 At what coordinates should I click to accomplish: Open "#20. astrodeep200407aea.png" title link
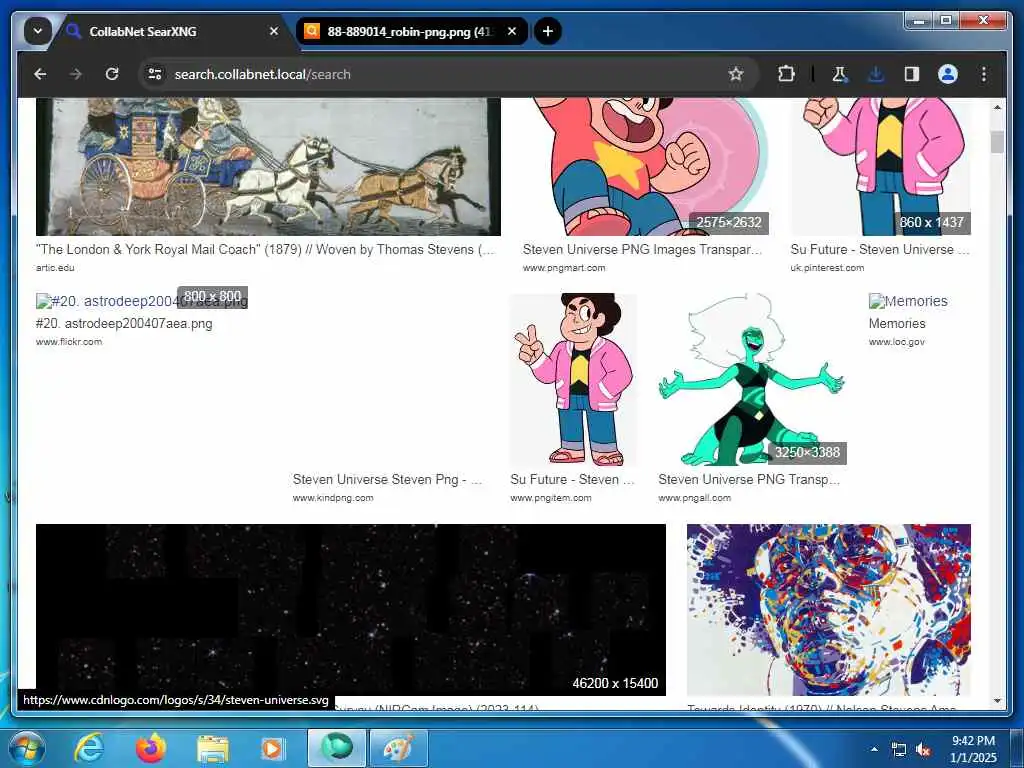click(124, 323)
